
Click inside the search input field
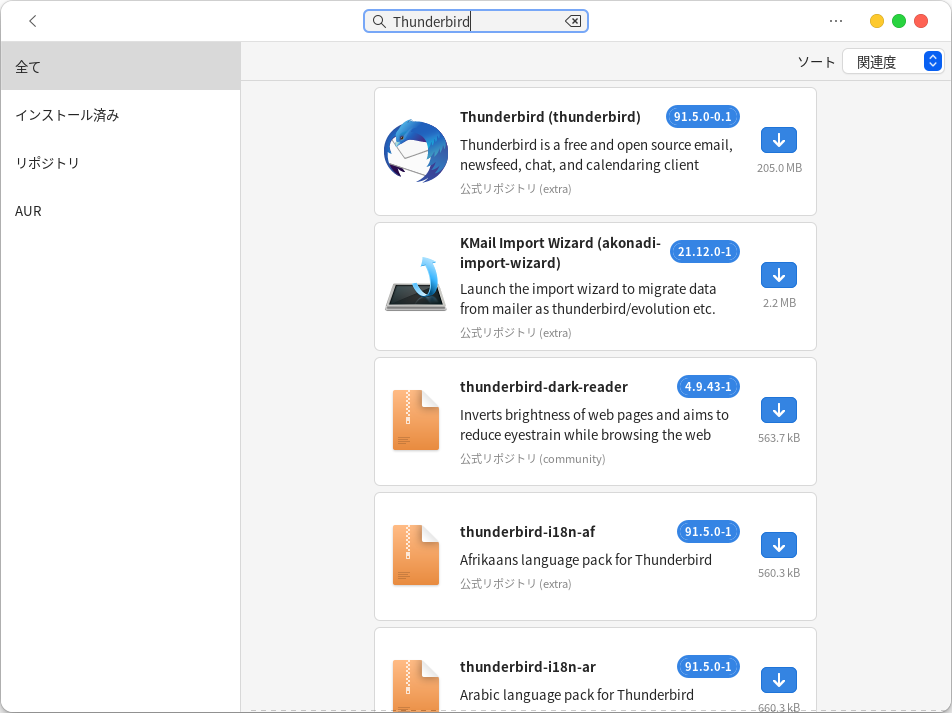pos(475,21)
